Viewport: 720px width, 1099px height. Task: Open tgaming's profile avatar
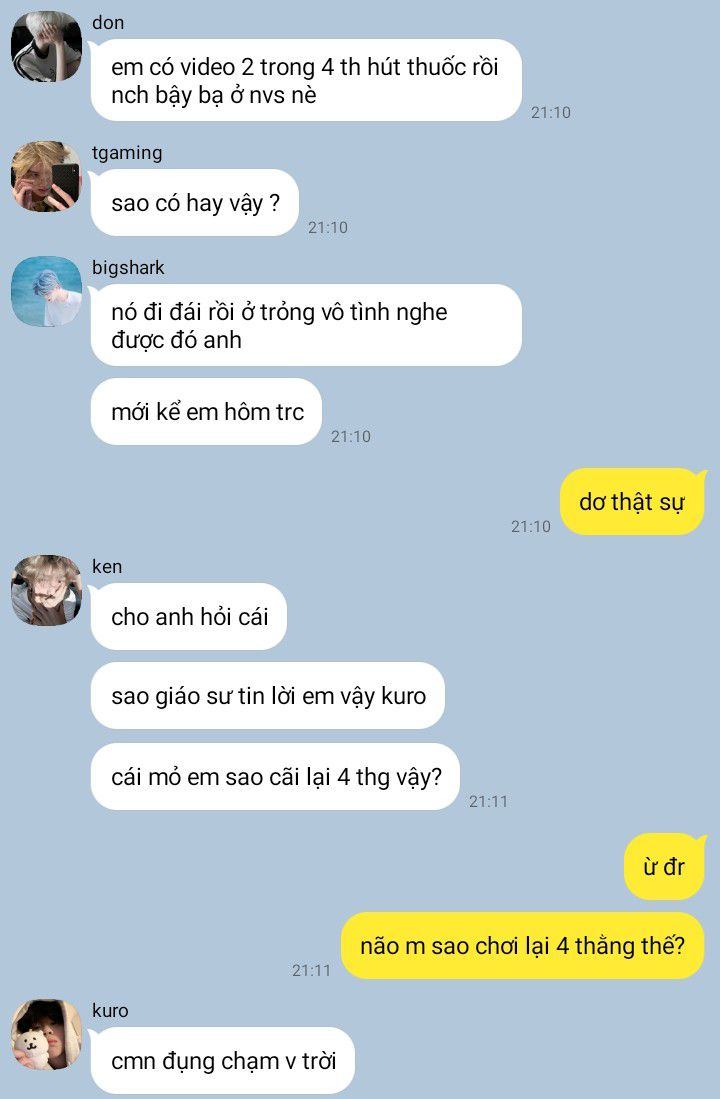click(x=46, y=177)
